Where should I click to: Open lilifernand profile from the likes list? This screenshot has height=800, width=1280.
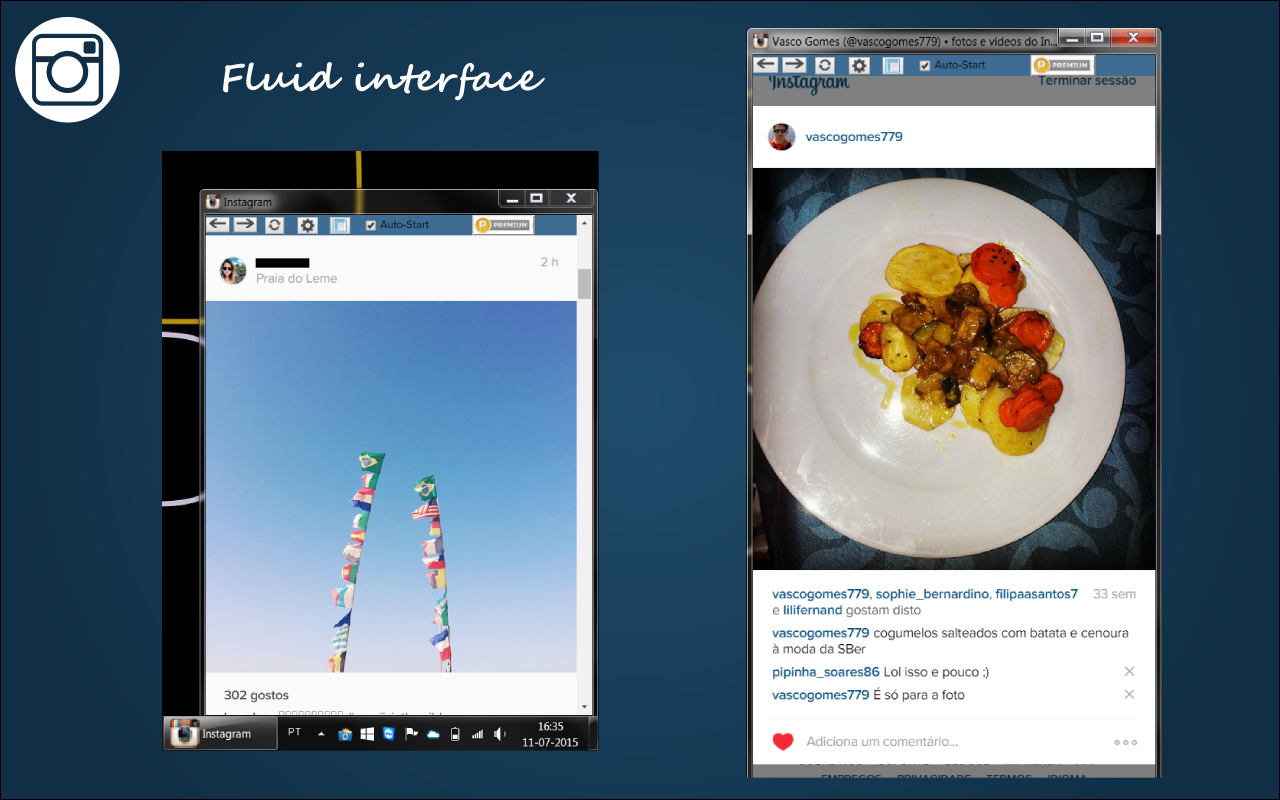813,610
